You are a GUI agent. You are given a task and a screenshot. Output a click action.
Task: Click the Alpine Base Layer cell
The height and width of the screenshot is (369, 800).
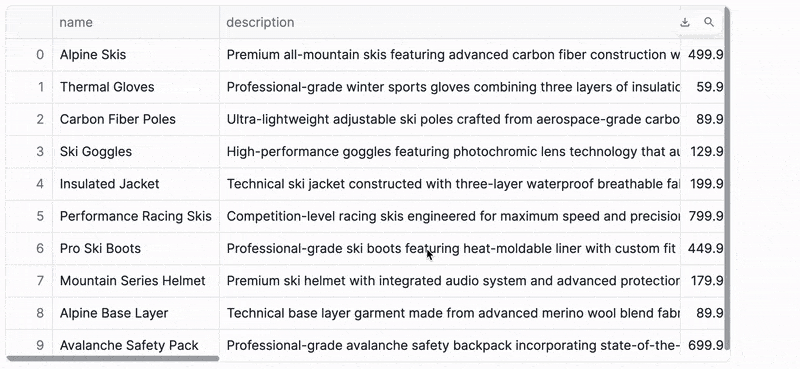click(x=136, y=313)
